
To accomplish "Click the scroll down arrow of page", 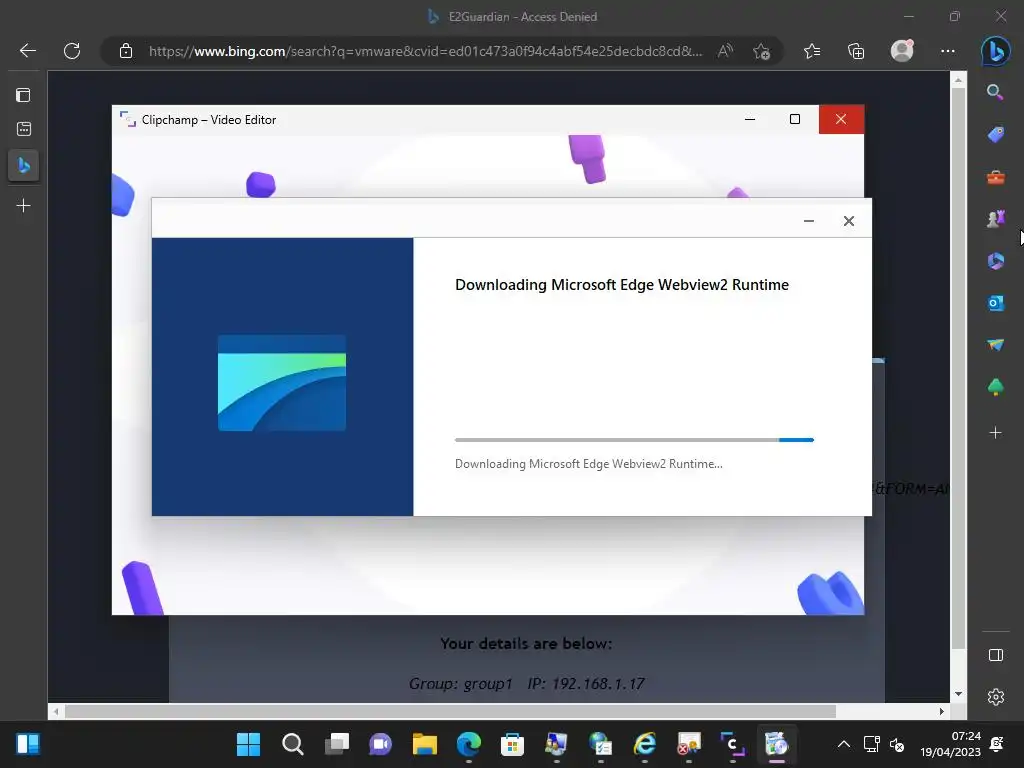I will [x=958, y=694].
